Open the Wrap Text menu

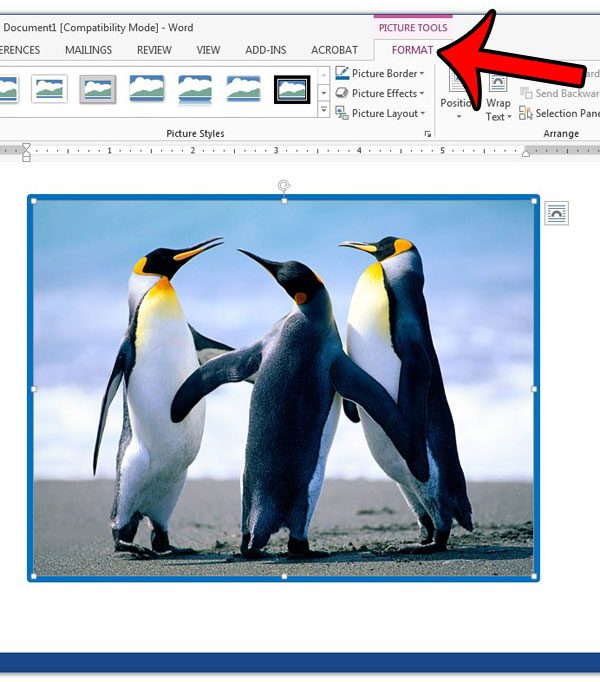click(498, 108)
